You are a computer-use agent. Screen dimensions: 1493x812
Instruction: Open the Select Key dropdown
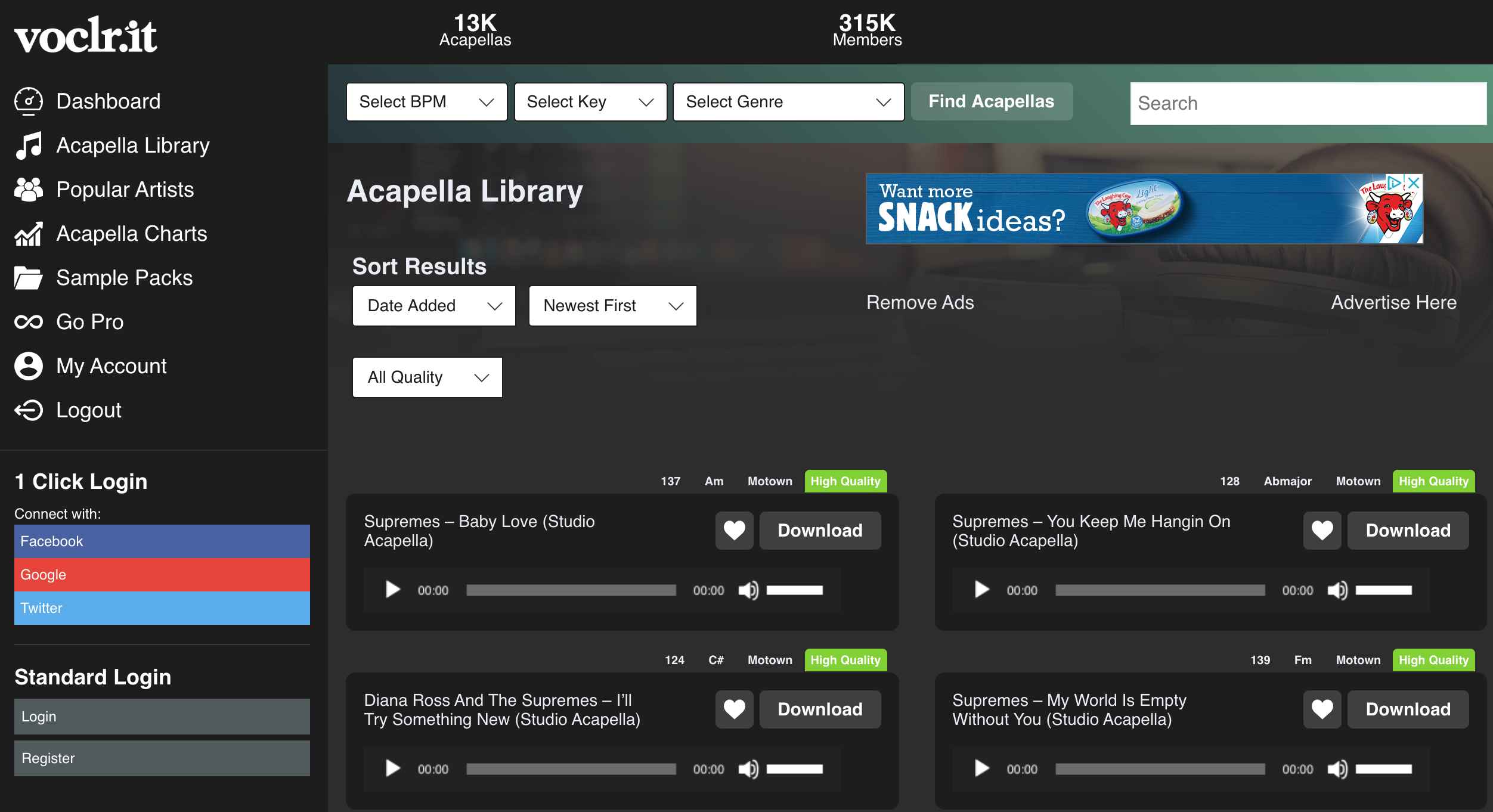pyautogui.click(x=590, y=102)
